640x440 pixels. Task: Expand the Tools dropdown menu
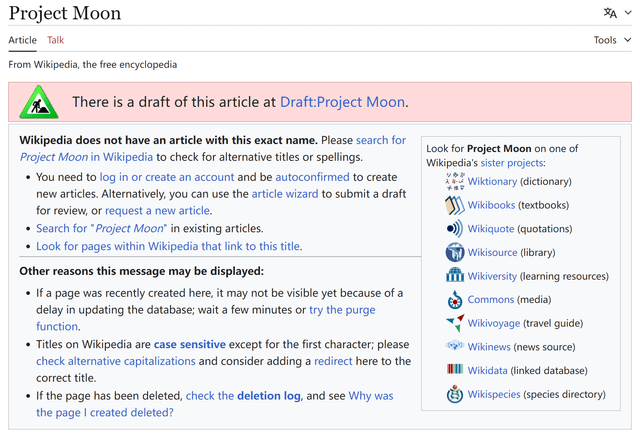tap(612, 40)
